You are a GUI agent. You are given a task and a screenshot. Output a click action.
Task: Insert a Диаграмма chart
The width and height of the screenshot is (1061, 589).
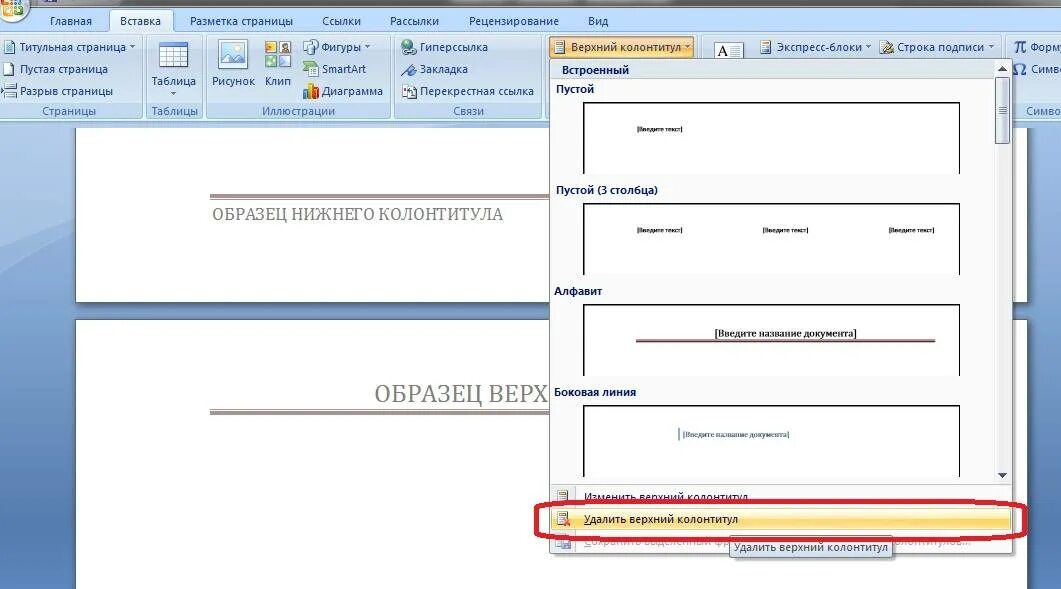pos(343,91)
